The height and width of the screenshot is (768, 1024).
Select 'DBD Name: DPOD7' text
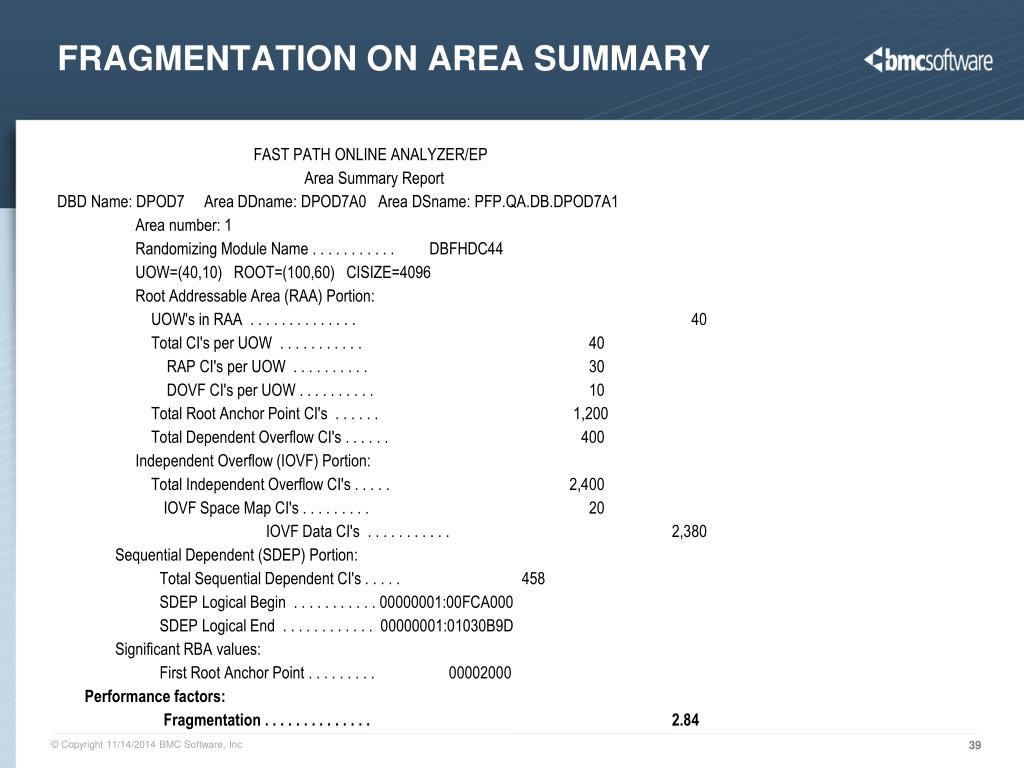pos(121,202)
